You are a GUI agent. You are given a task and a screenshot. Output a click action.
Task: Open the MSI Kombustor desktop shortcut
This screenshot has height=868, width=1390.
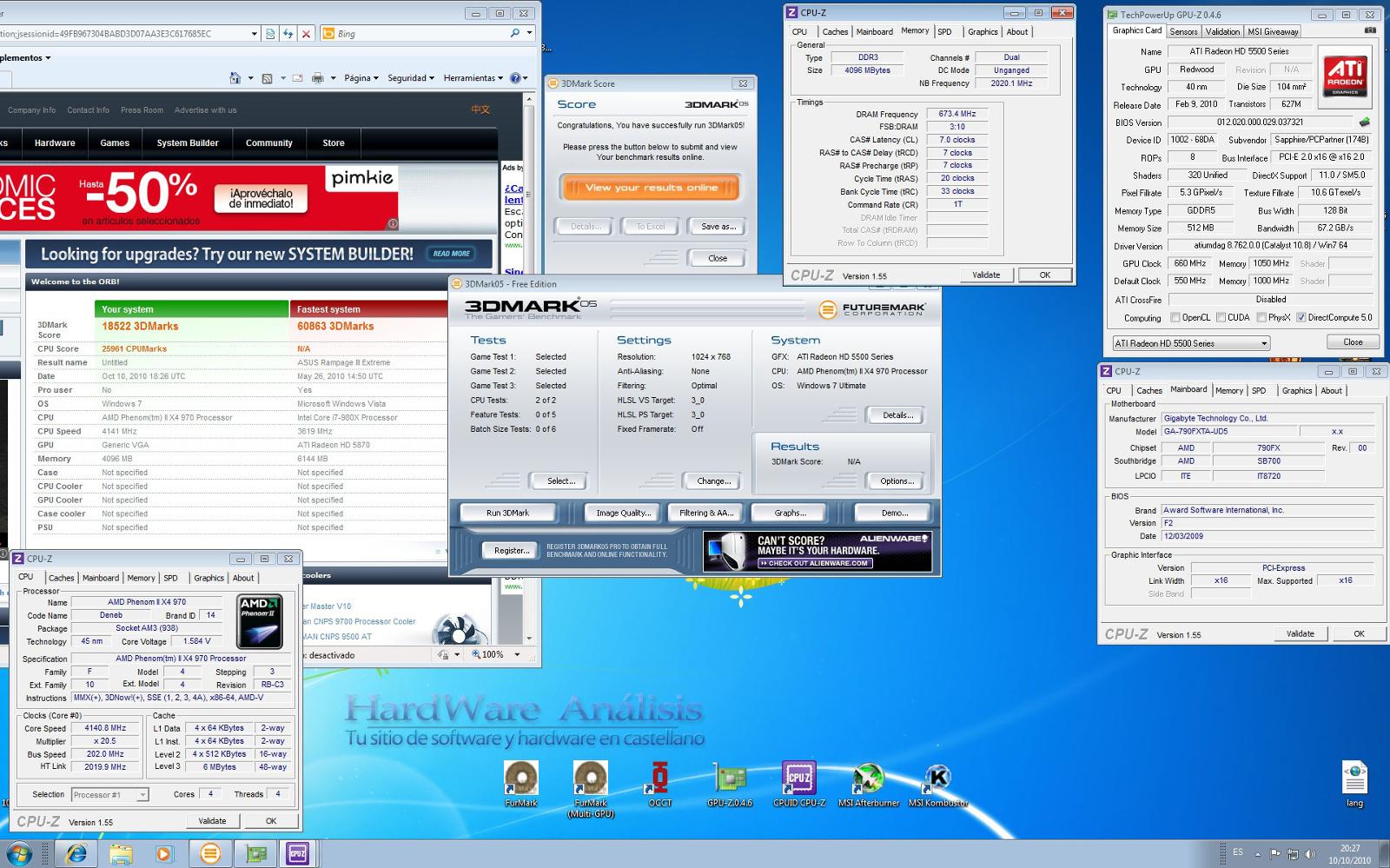[x=938, y=784]
